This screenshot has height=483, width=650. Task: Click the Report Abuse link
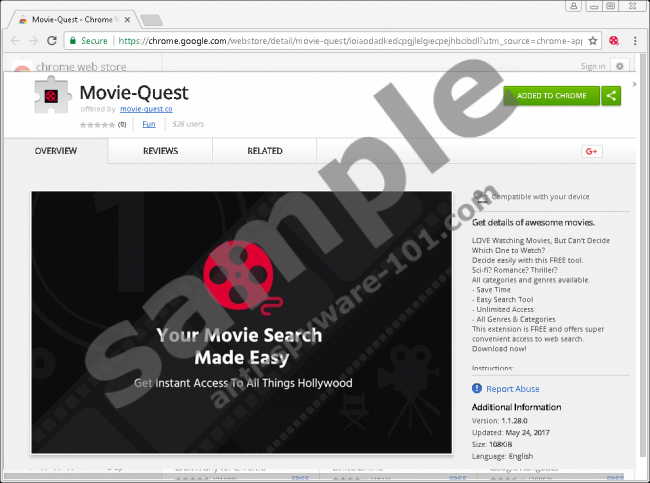tap(512, 389)
